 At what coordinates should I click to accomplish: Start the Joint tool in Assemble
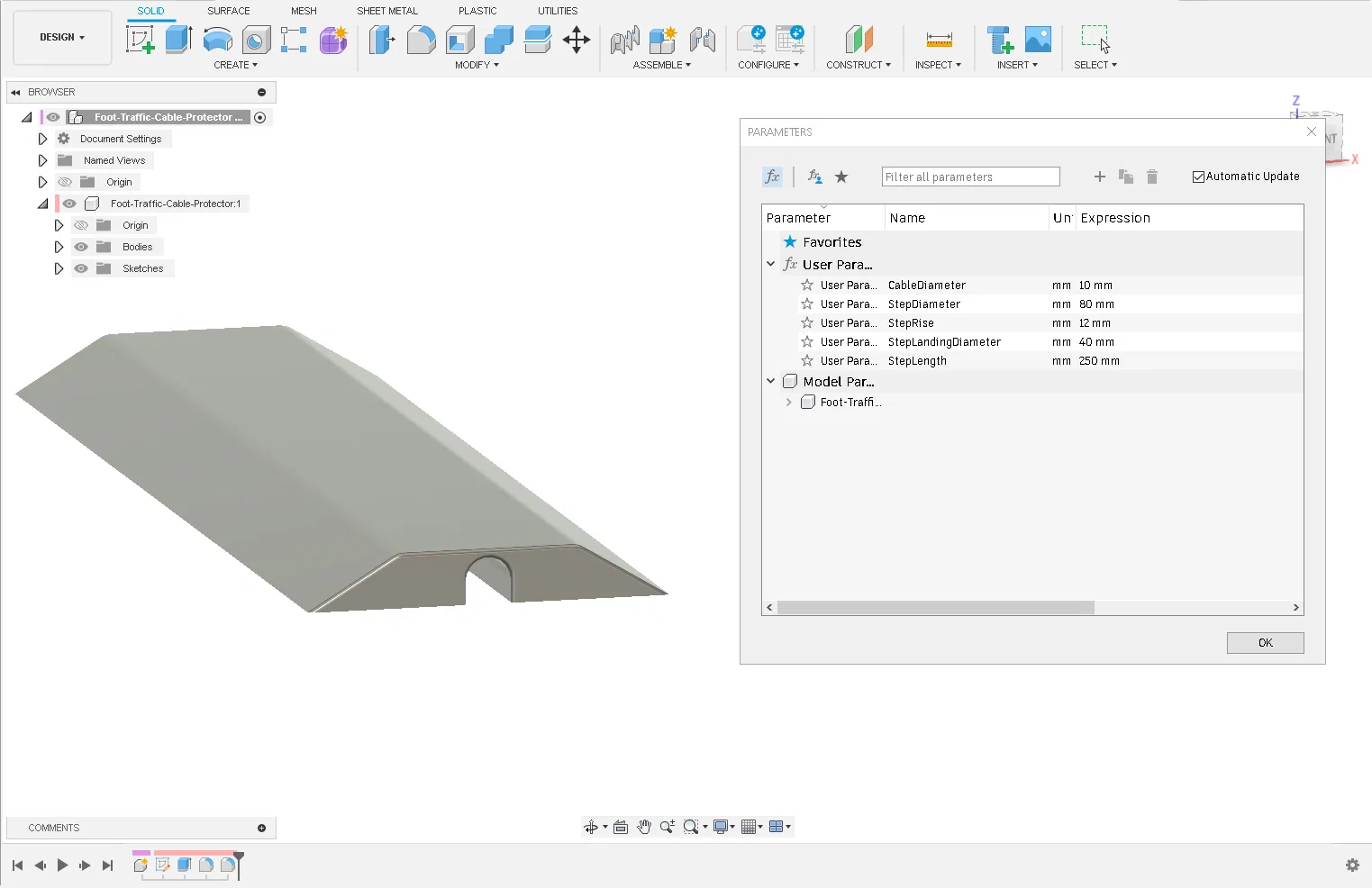(624, 40)
